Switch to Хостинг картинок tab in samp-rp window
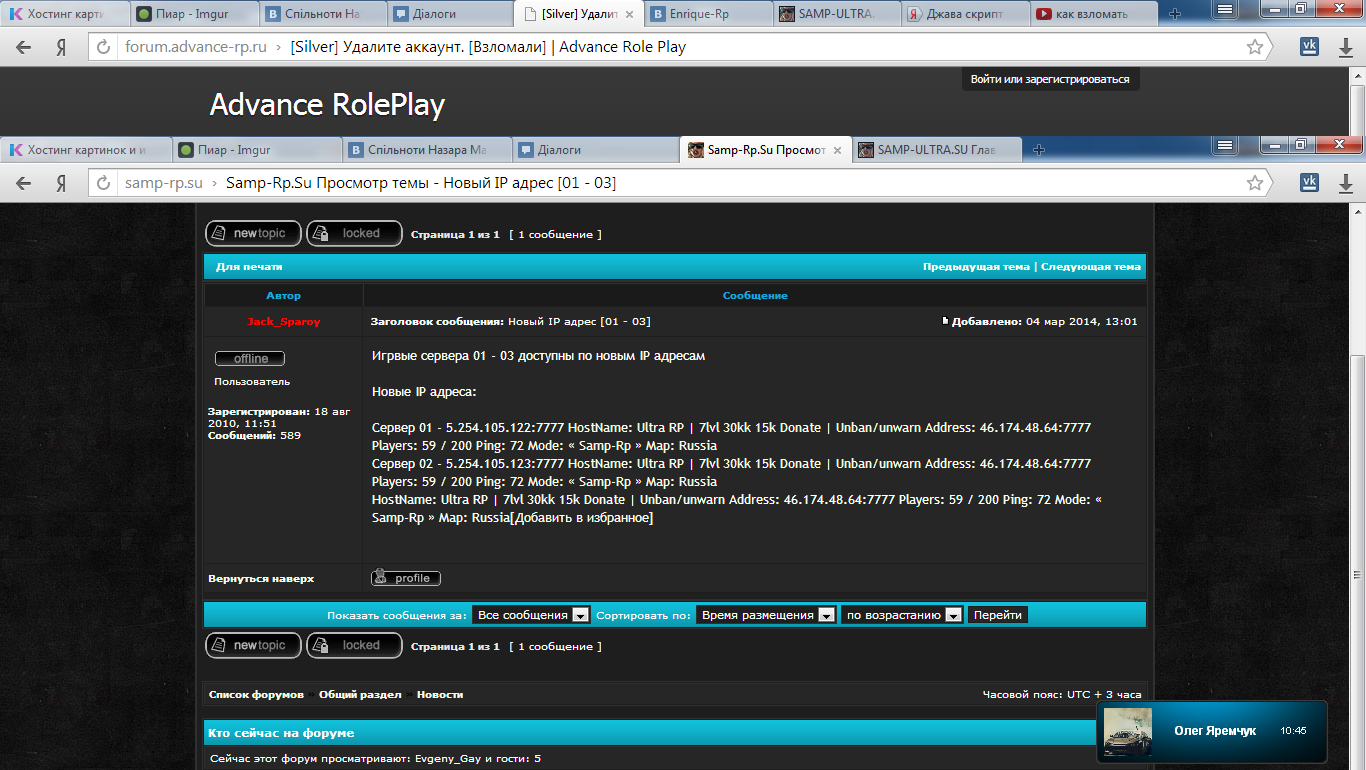The width and height of the screenshot is (1366, 770). pyautogui.click(x=84, y=150)
